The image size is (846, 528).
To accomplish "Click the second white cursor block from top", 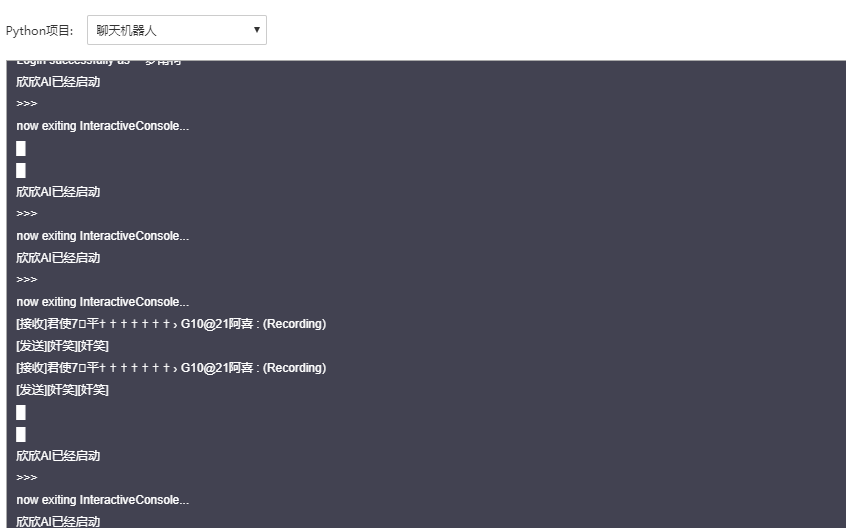I will 21,170.
